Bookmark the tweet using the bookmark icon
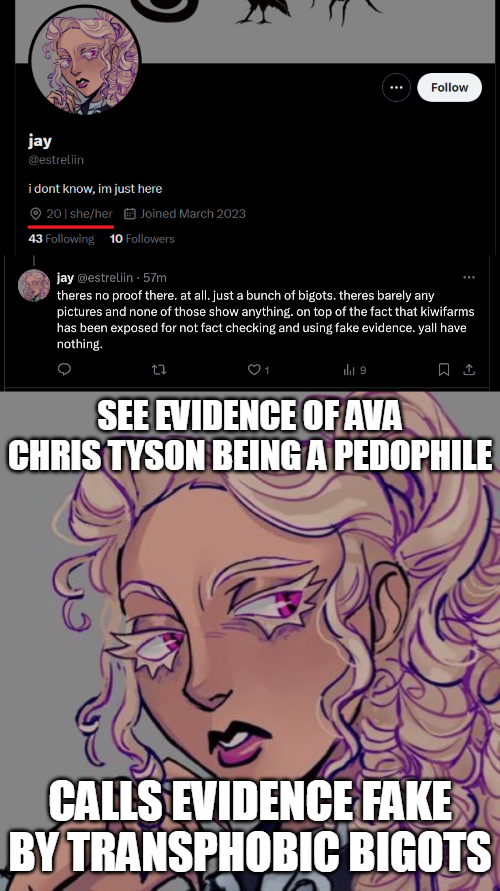The width and height of the screenshot is (500, 891). pyautogui.click(x=444, y=370)
